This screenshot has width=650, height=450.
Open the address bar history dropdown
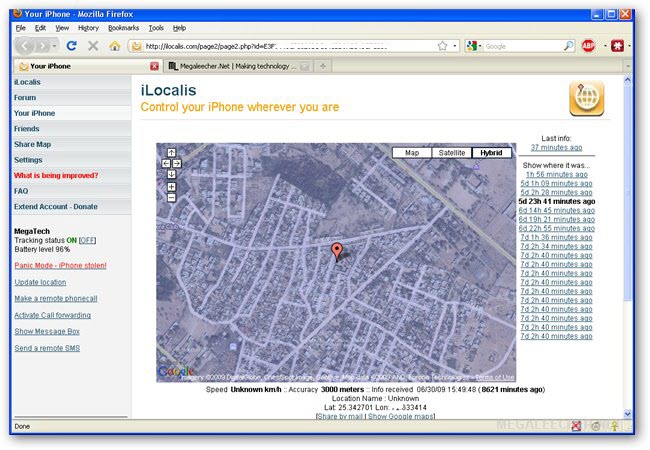pos(455,46)
